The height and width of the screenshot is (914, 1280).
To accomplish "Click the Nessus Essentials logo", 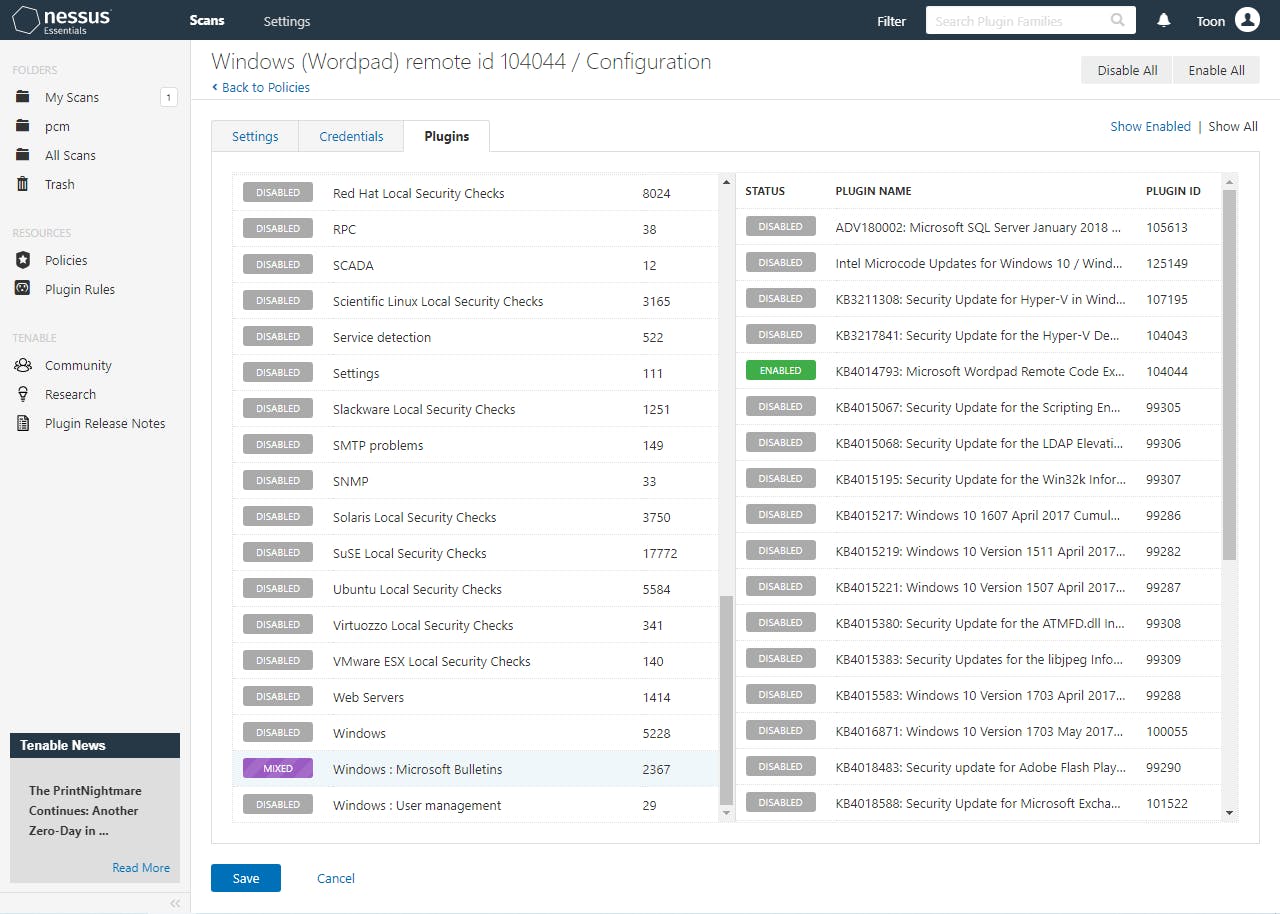I will [x=62, y=20].
